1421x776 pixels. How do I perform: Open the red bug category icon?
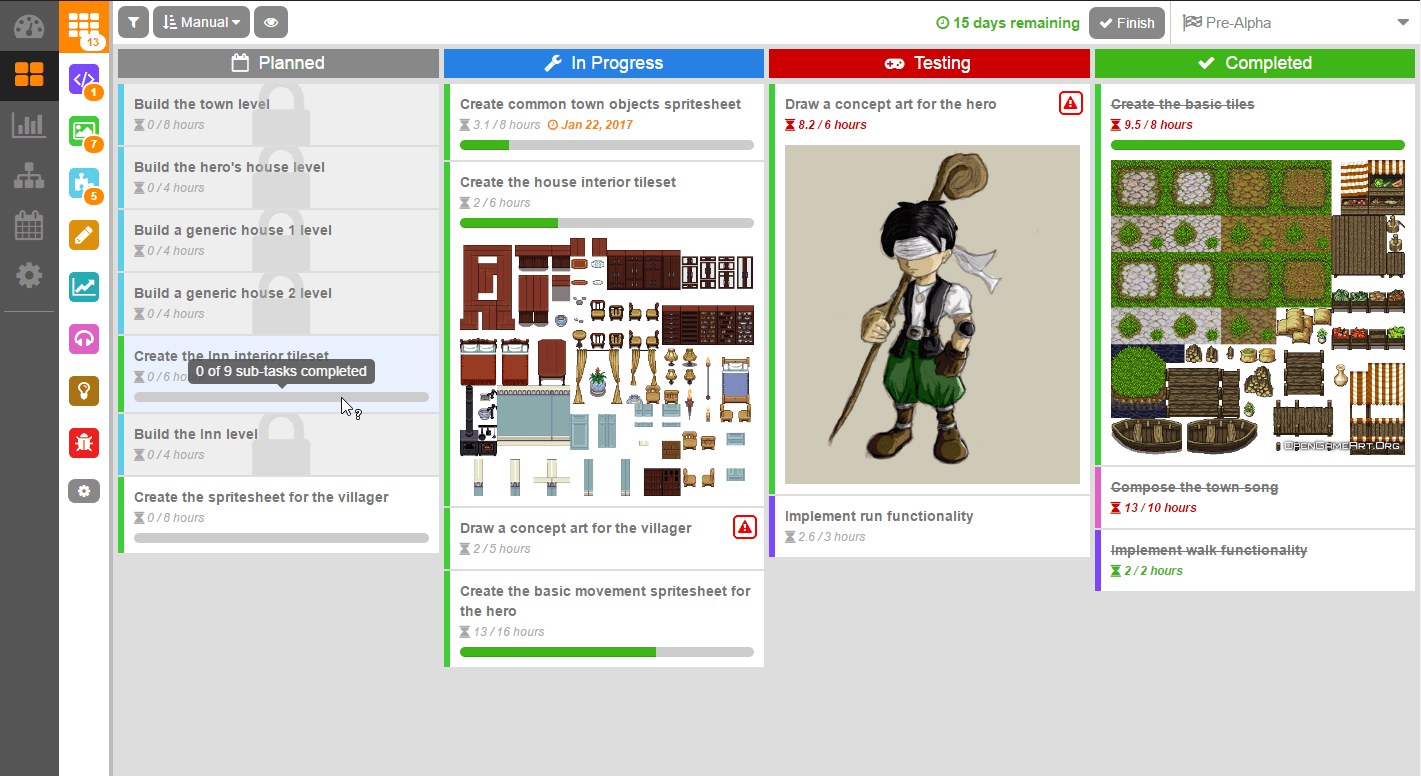click(84, 442)
